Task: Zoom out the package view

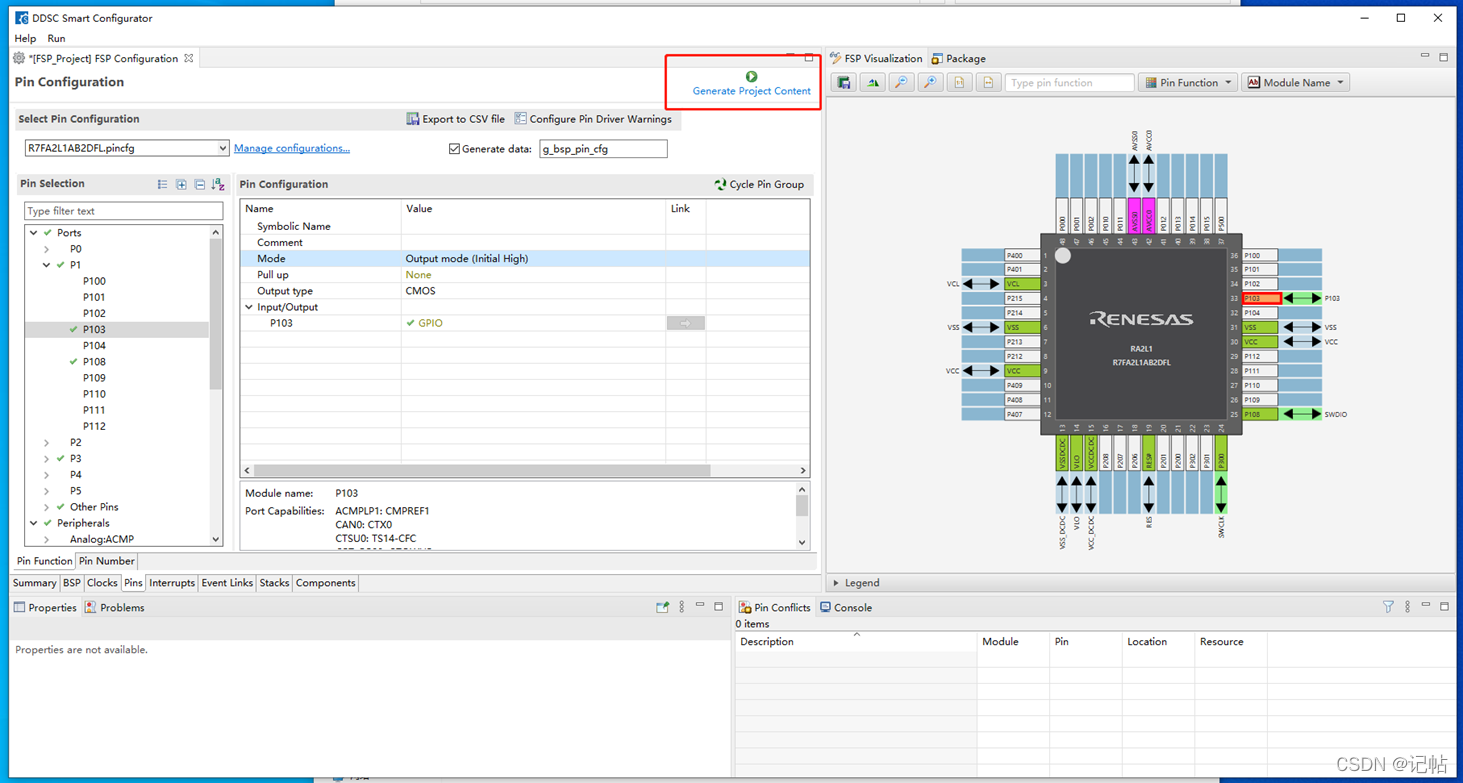Action: [902, 83]
